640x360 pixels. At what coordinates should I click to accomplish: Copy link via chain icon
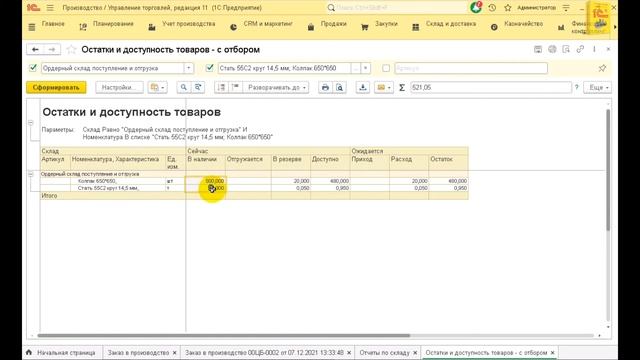[580, 49]
